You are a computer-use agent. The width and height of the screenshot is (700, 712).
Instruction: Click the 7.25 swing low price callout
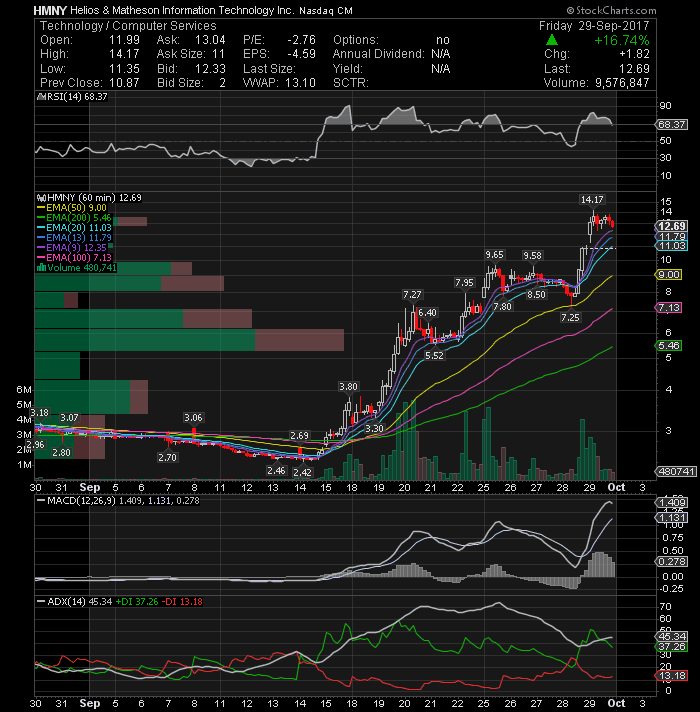[x=570, y=317]
